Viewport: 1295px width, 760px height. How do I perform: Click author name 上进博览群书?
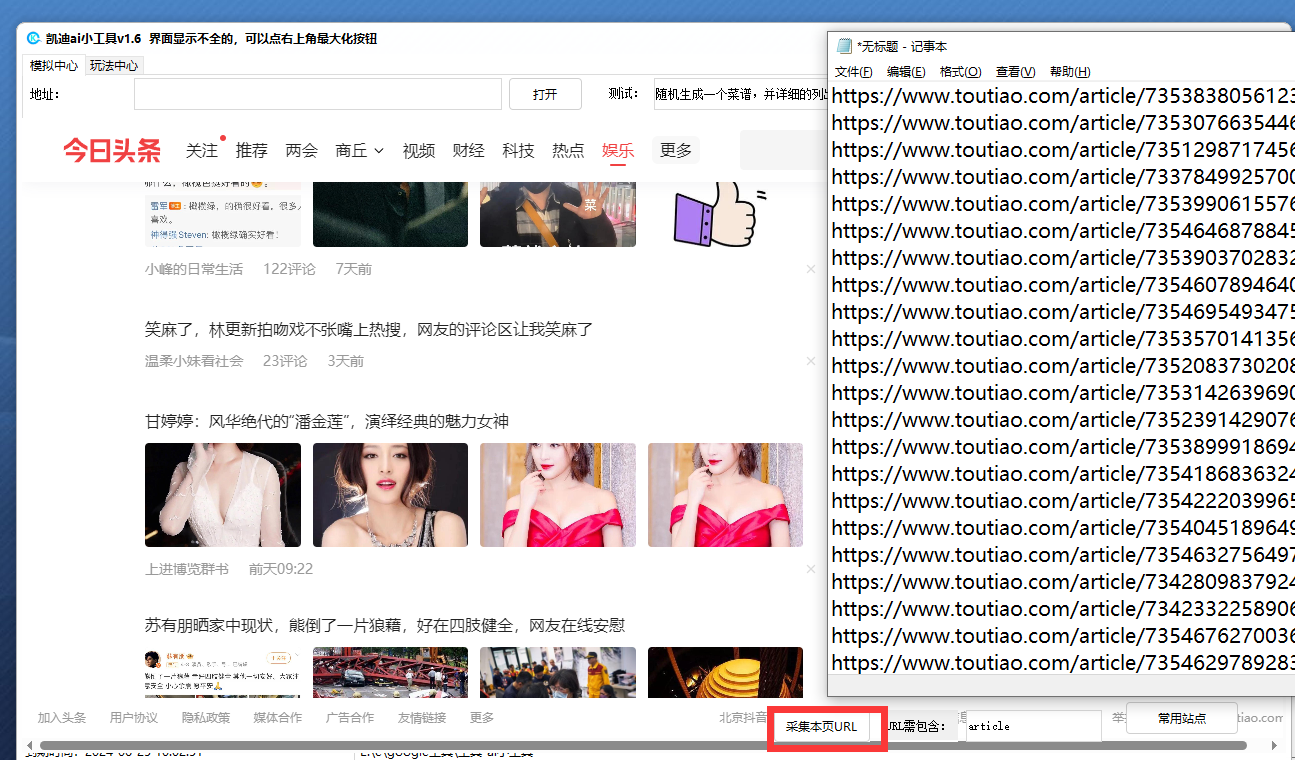pyautogui.click(x=187, y=569)
